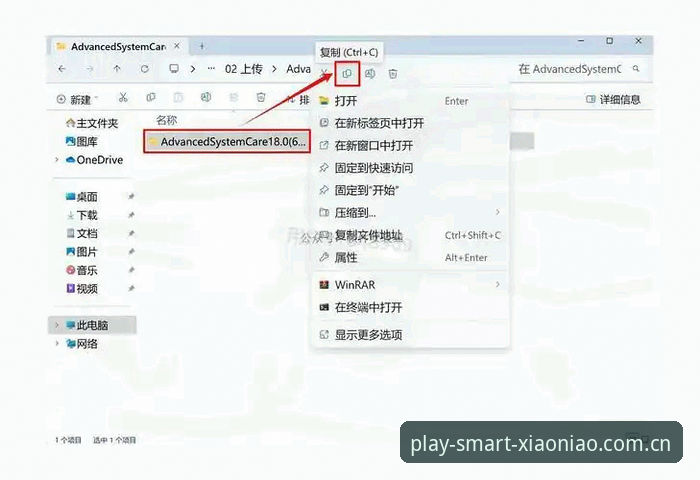700x480 pixels.
Task: Choose 在终端中打开
Action: point(411,307)
